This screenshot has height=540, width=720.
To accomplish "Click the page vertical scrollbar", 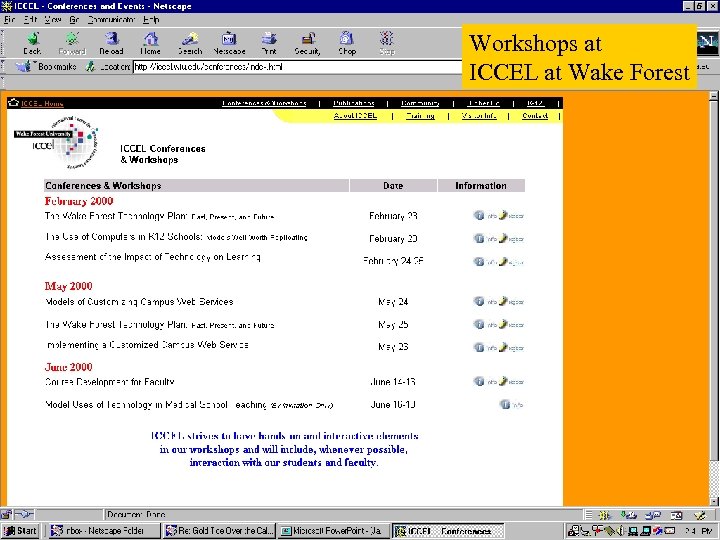I will 713,298.
